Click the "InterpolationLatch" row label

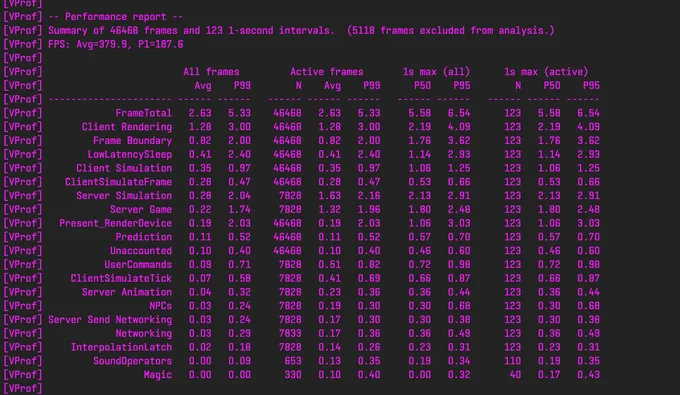121,347
